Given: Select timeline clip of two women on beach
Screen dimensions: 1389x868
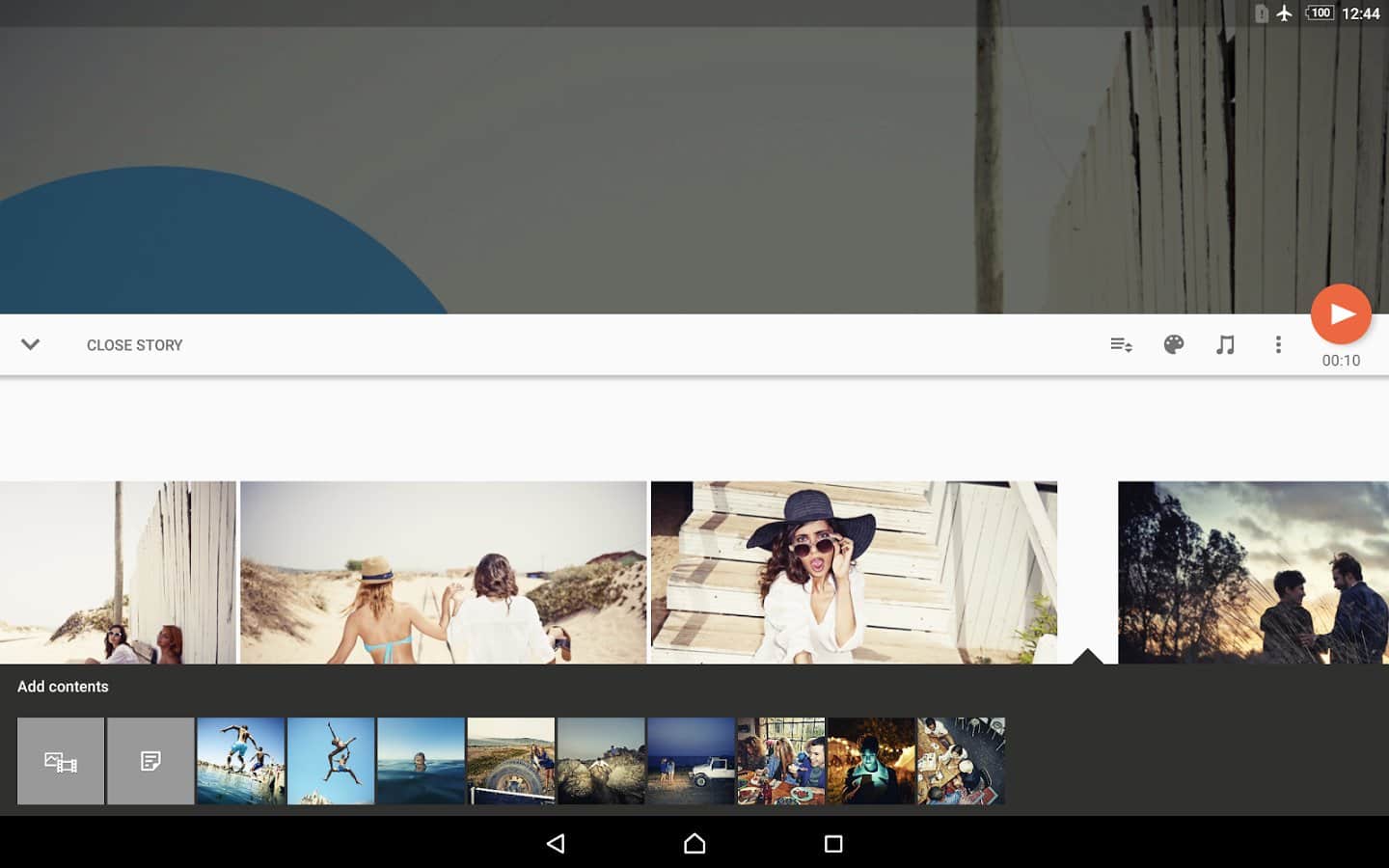Looking at the screenshot, I should coord(444,572).
